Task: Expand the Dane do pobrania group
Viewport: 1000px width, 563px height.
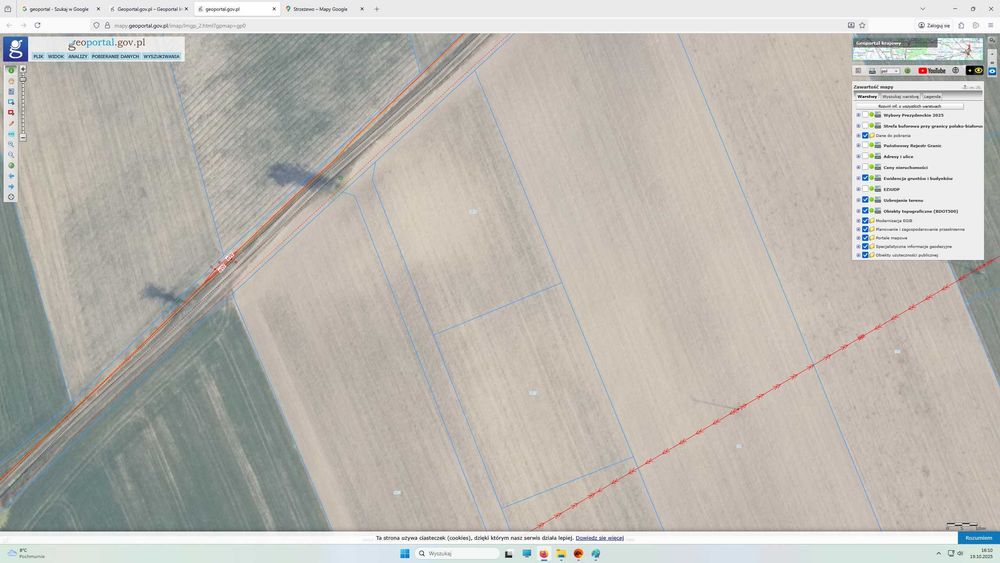Action: [858, 136]
